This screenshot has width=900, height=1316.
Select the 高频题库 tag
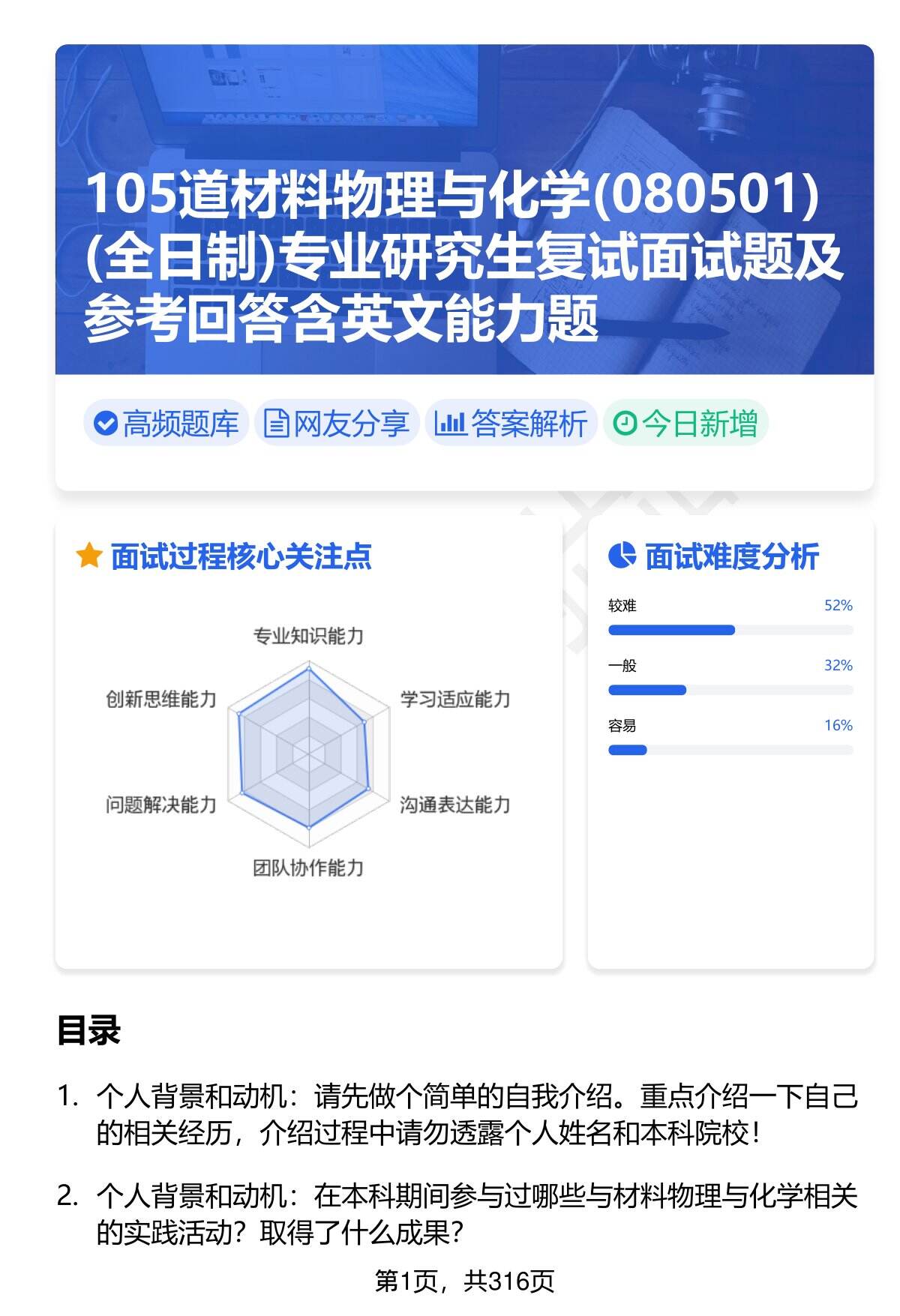[166, 424]
